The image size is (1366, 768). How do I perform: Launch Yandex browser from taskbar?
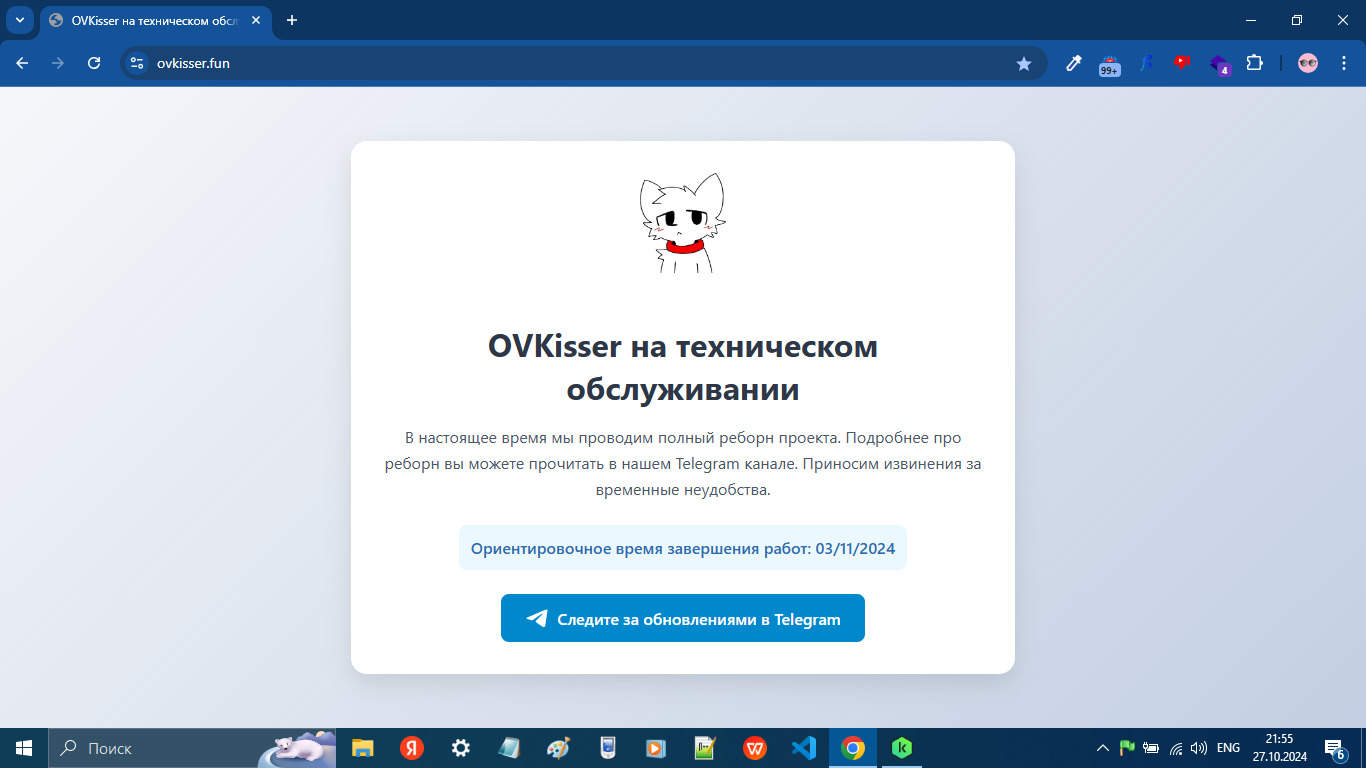412,748
